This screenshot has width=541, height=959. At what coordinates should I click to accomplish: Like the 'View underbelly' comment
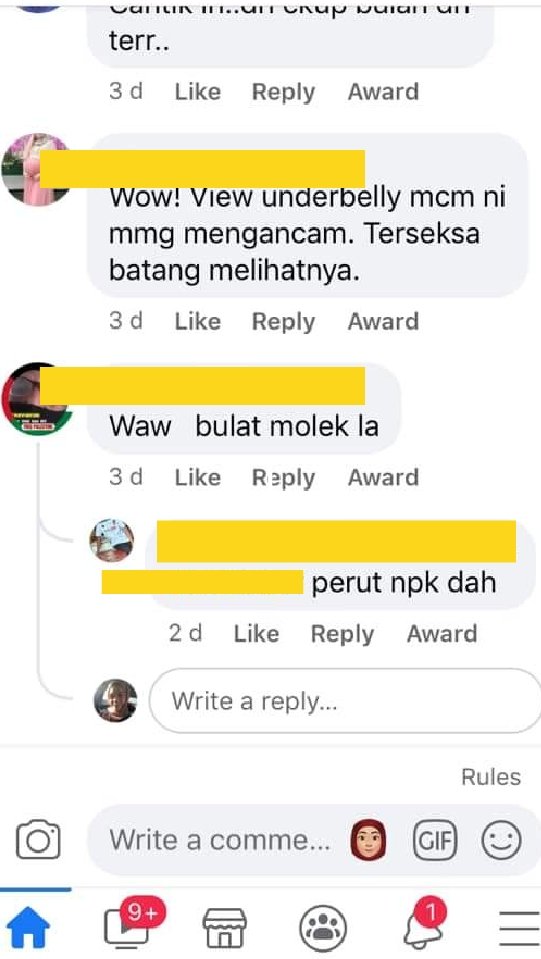click(x=197, y=321)
